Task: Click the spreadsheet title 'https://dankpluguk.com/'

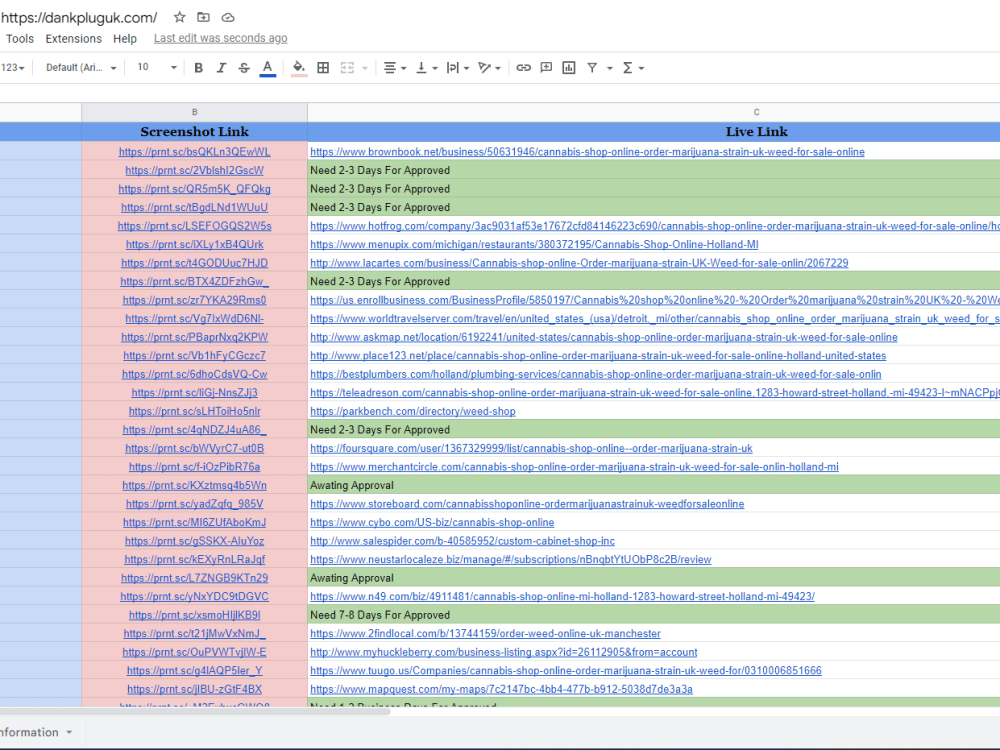Action: (x=79, y=18)
